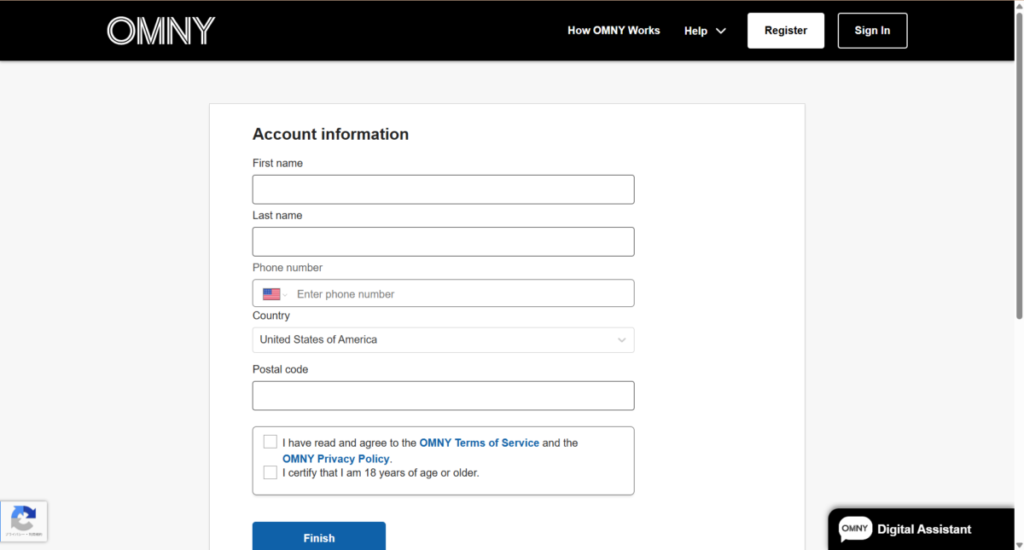Image resolution: width=1024 pixels, height=550 pixels.
Task: Focus the First name input field
Action: coord(442,190)
